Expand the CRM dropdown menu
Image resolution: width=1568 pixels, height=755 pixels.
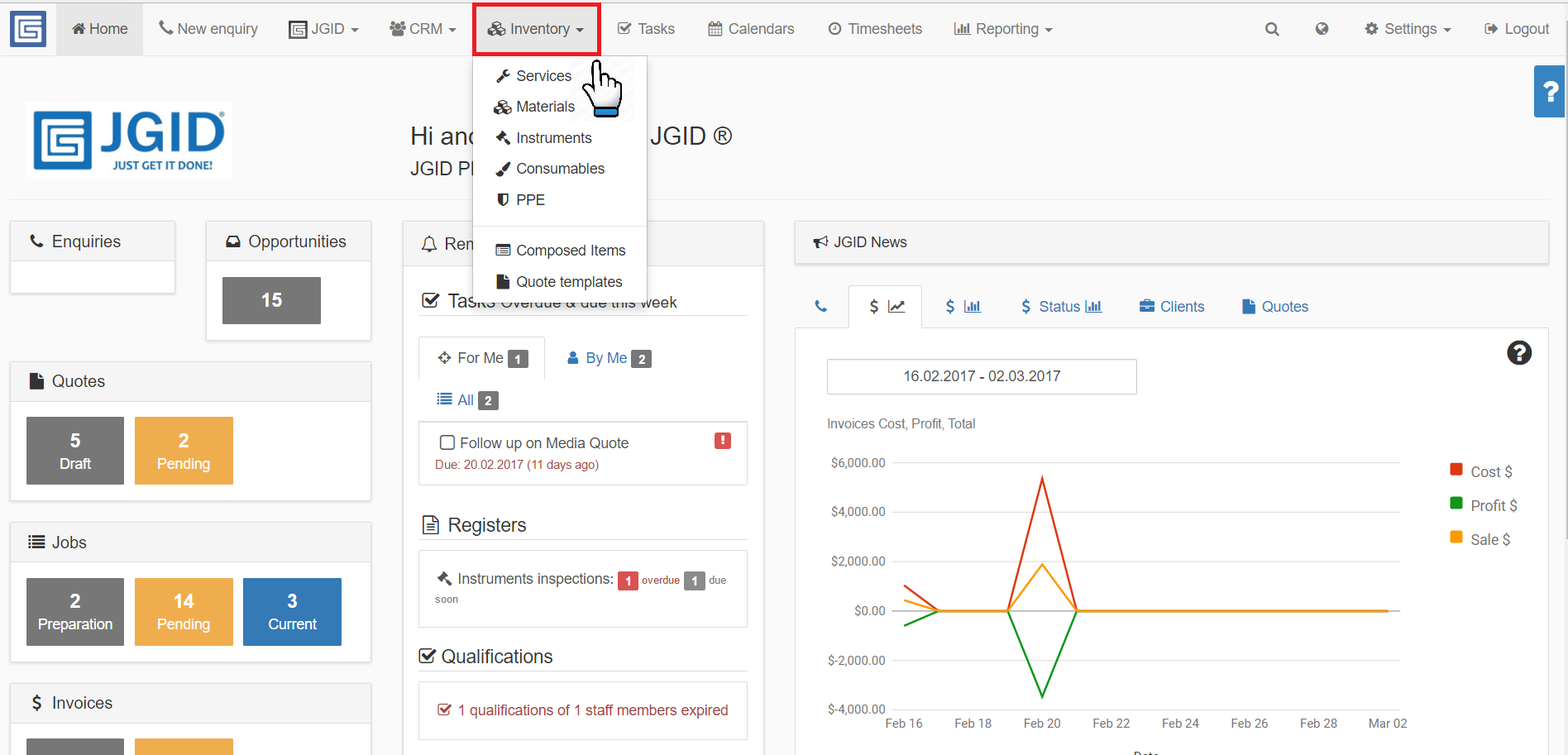423,29
